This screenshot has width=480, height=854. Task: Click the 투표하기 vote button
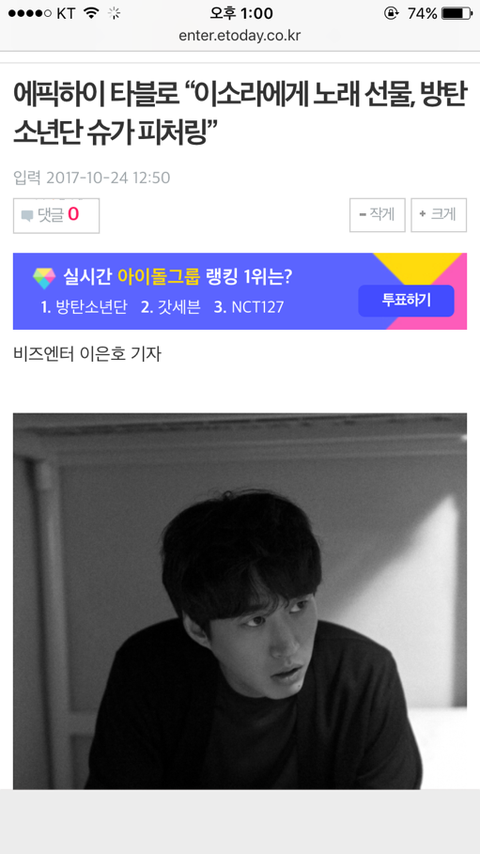point(406,301)
